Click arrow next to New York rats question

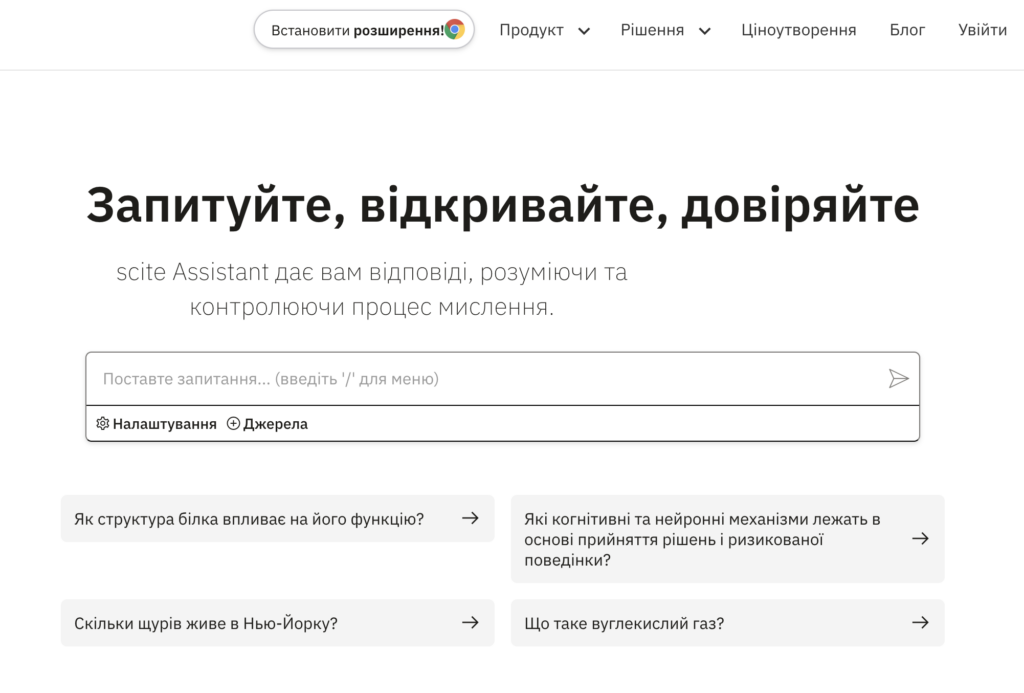(x=470, y=623)
